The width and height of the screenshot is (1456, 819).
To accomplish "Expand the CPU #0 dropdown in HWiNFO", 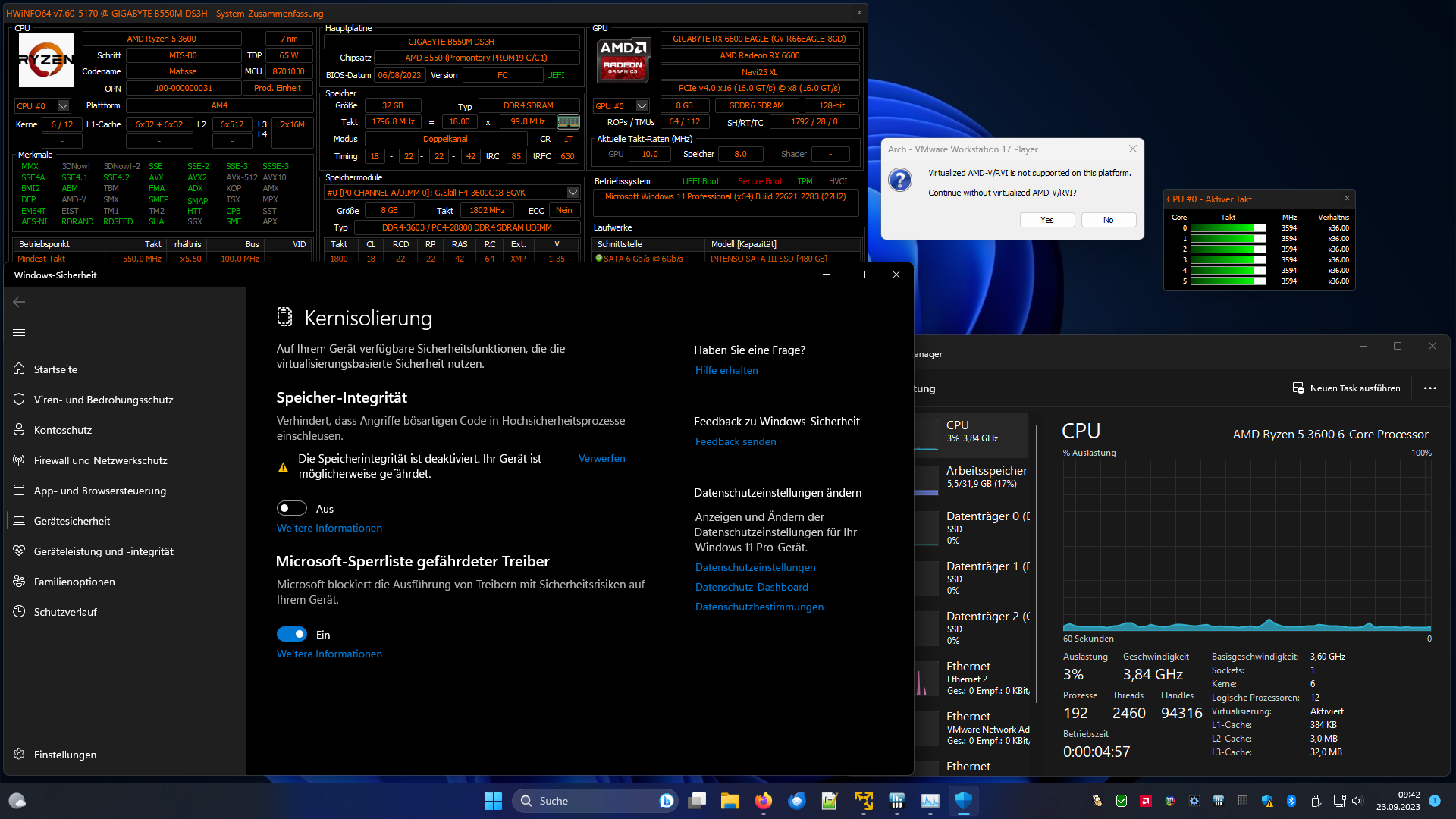I will 64,106.
